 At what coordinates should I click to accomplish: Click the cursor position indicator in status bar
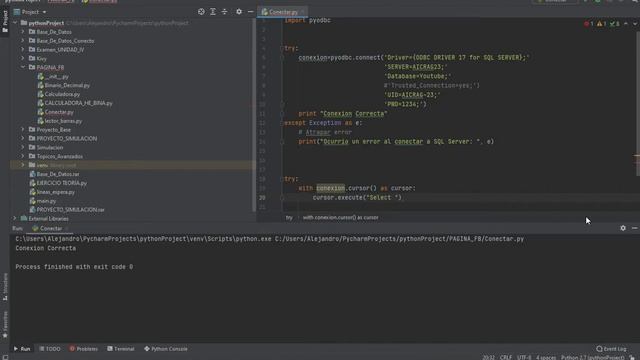coord(488,357)
